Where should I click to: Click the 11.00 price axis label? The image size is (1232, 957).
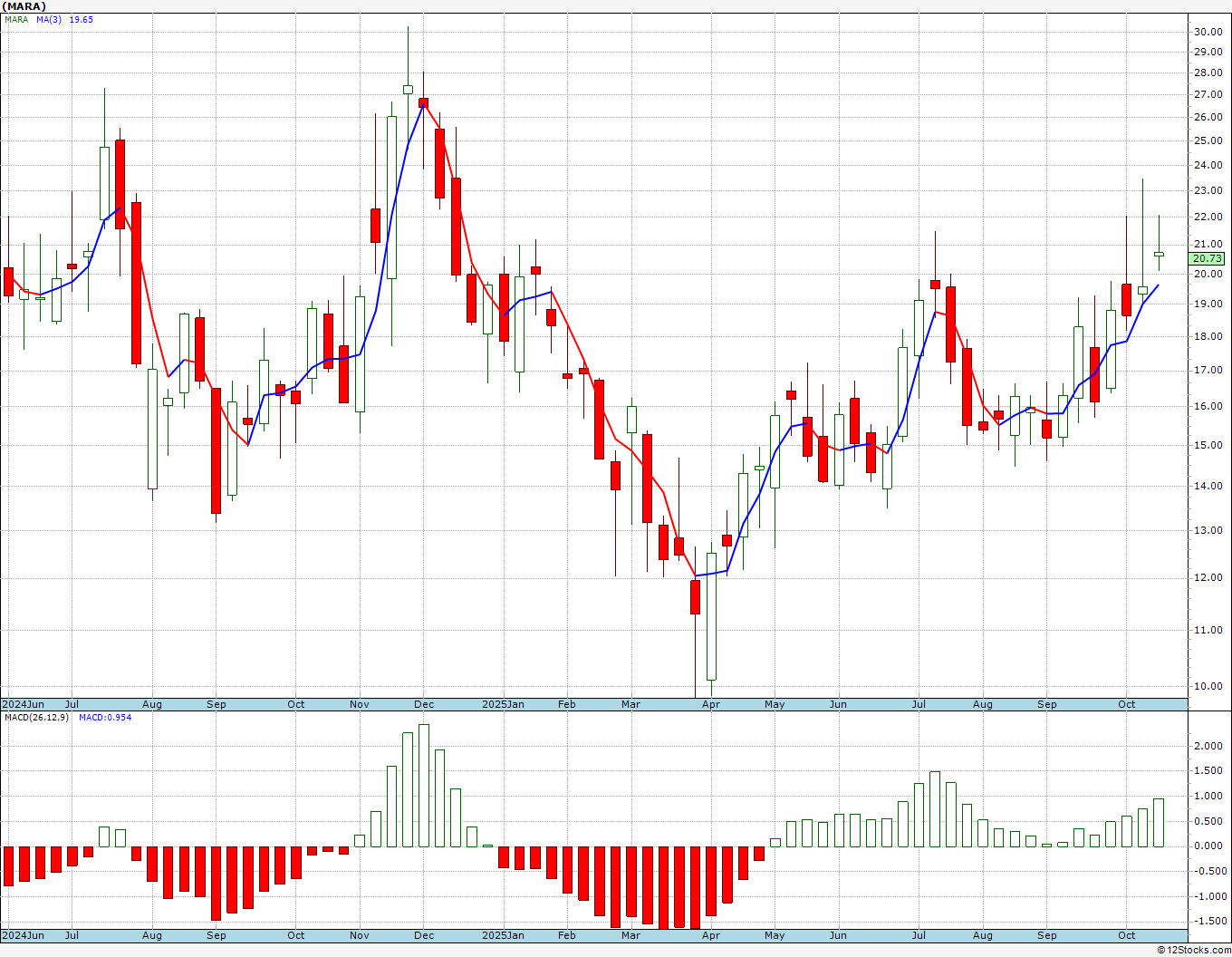pos(1208,631)
